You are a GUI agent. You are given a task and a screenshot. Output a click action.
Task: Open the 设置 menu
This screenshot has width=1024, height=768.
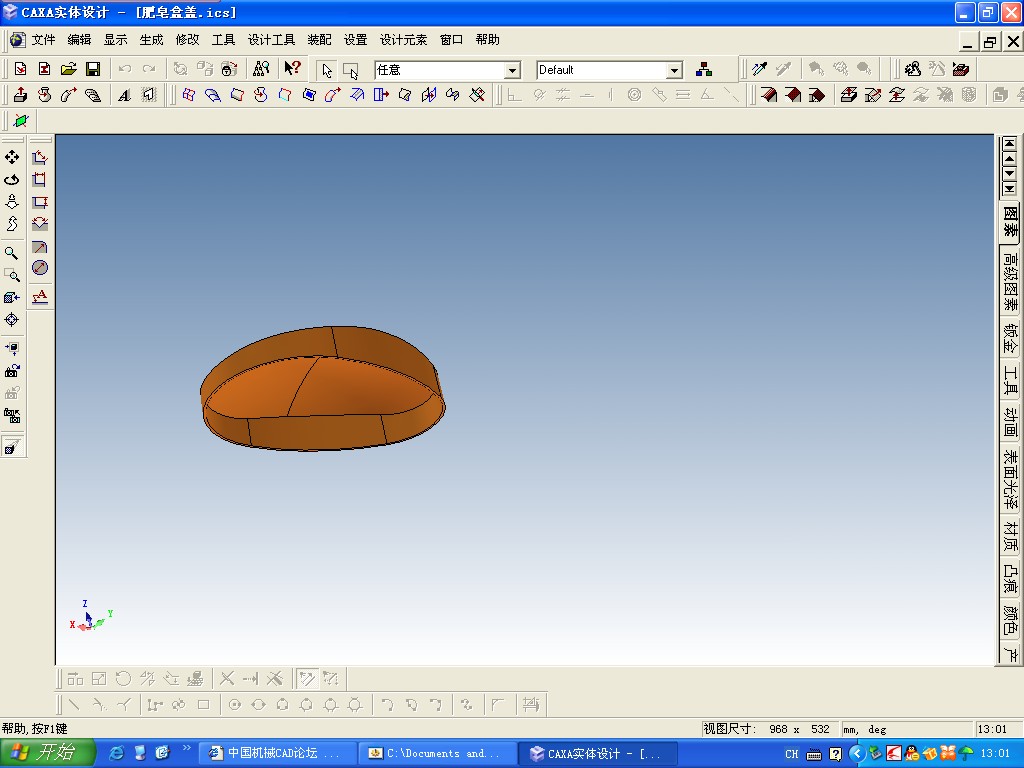point(355,40)
